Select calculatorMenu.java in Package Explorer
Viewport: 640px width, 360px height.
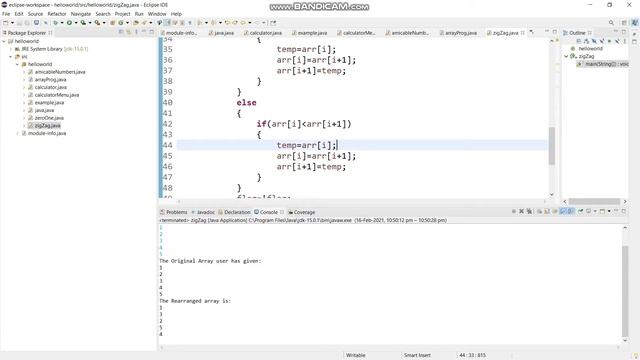tap(57, 95)
